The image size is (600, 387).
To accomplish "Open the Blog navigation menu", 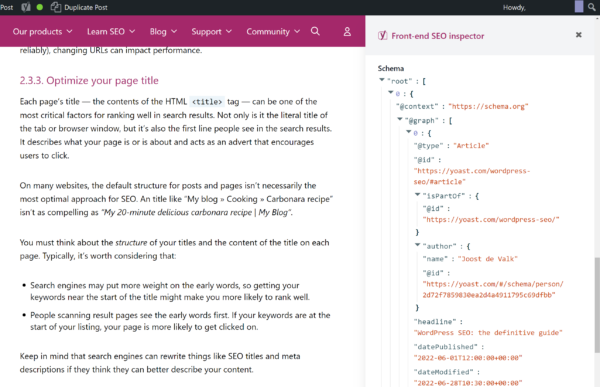I will click(x=163, y=31).
